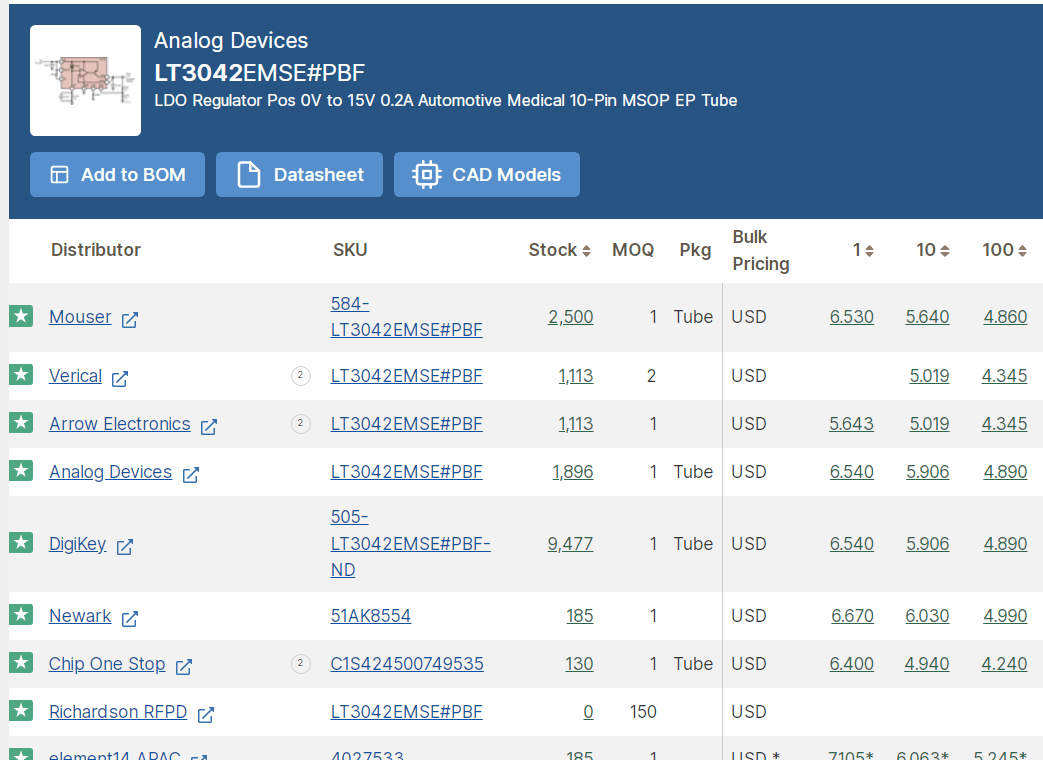Viewport: 1043px width, 760px height.
Task: Click the Distributor column header
Action: [96, 250]
